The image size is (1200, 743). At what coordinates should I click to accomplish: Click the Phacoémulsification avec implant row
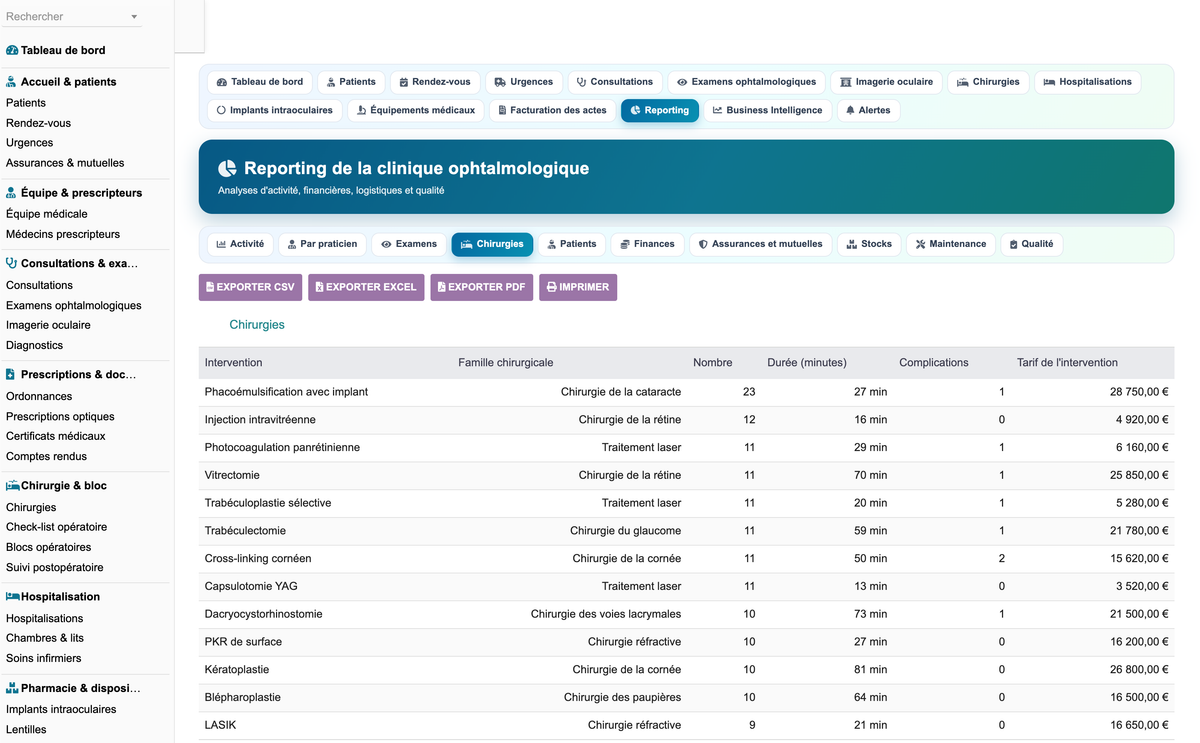click(686, 392)
